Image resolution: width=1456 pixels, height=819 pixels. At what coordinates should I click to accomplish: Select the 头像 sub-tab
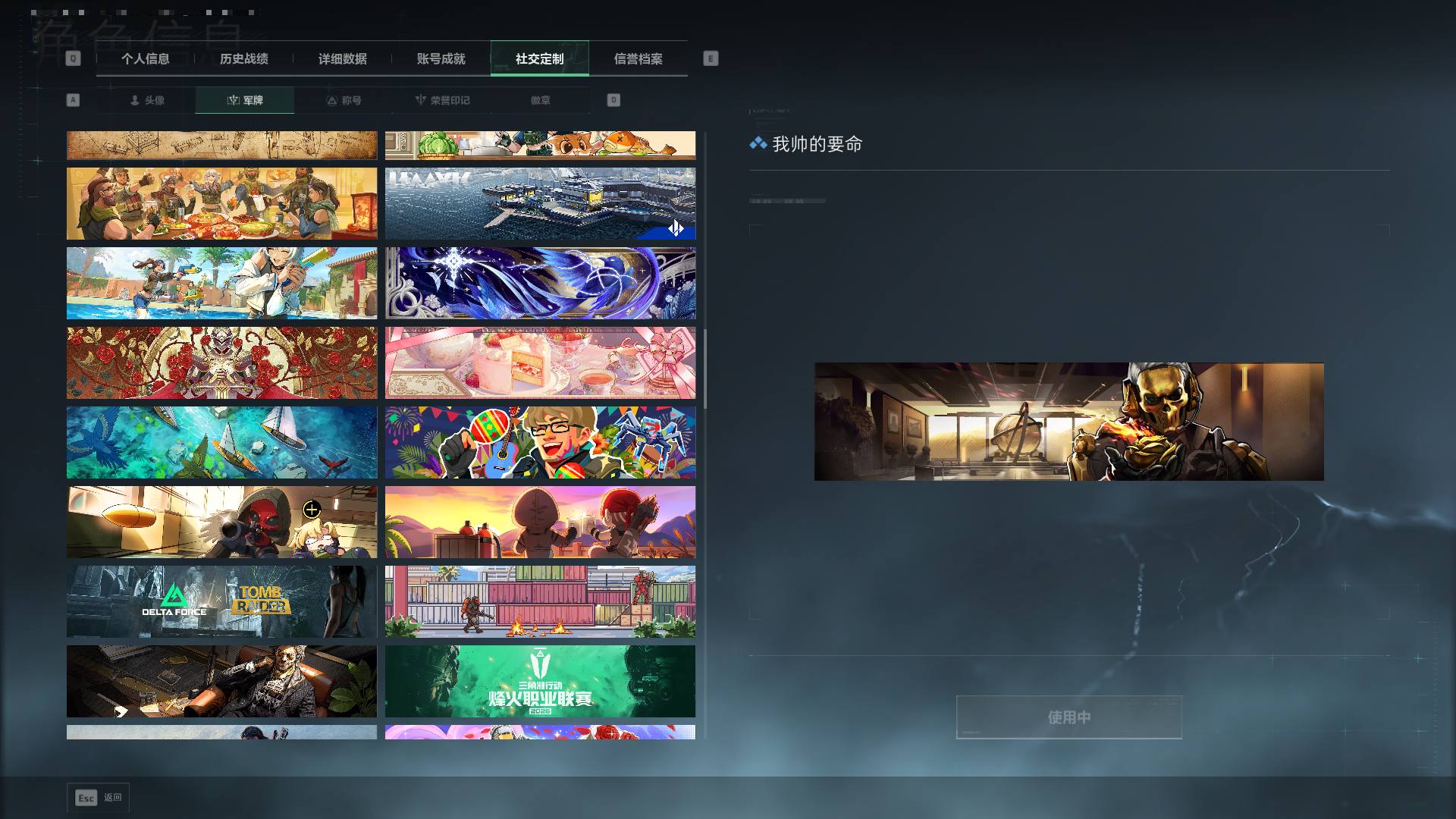pyautogui.click(x=146, y=100)
